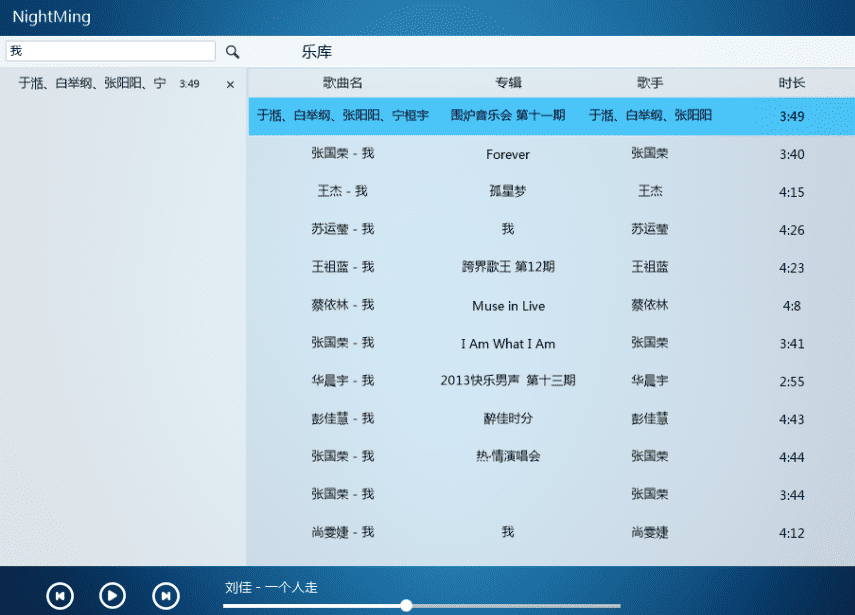Remove the 于湉 playlist entry with X
Image resolution: width=855 pixels, height=615 pixels.
[x=229, y=84]
